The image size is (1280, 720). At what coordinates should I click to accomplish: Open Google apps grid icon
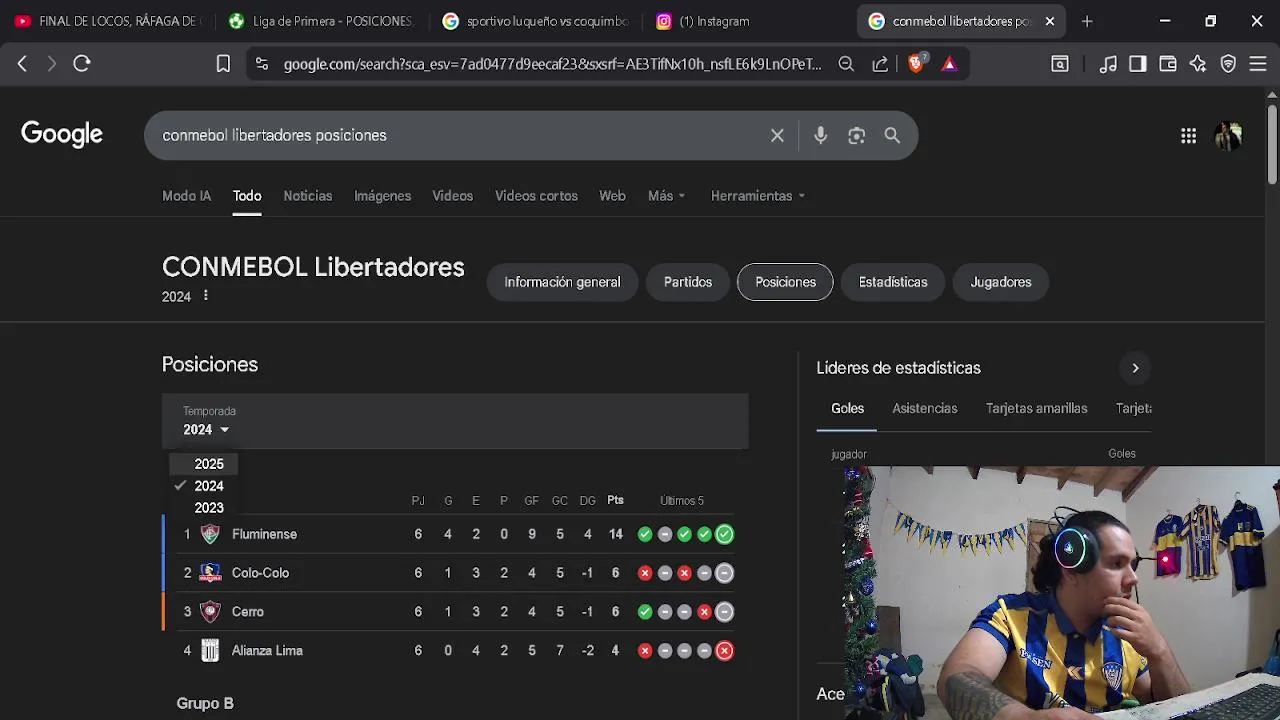tap(1188, 136)
